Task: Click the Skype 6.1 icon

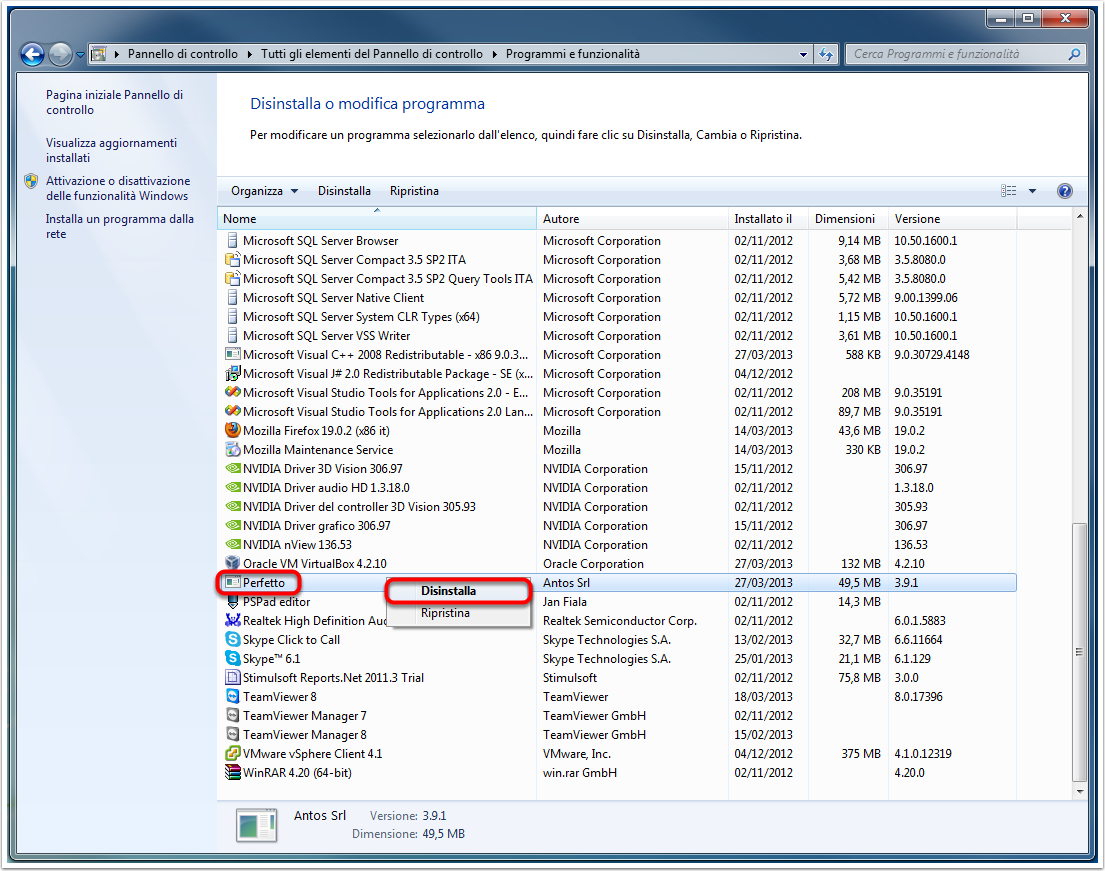Action: point(233,658)
